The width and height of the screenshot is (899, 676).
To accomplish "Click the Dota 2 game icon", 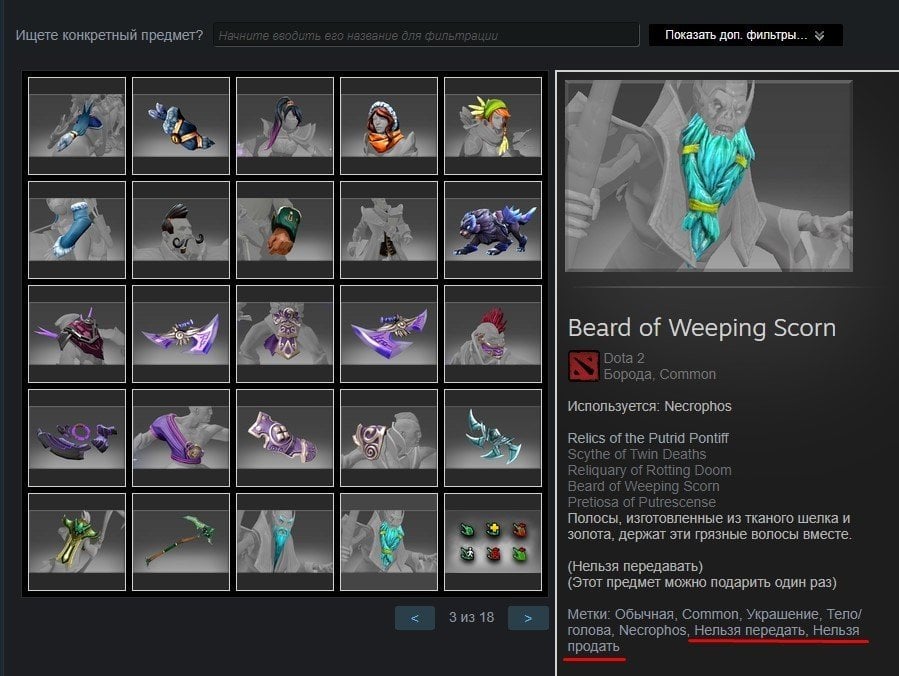I will point(583,366).
